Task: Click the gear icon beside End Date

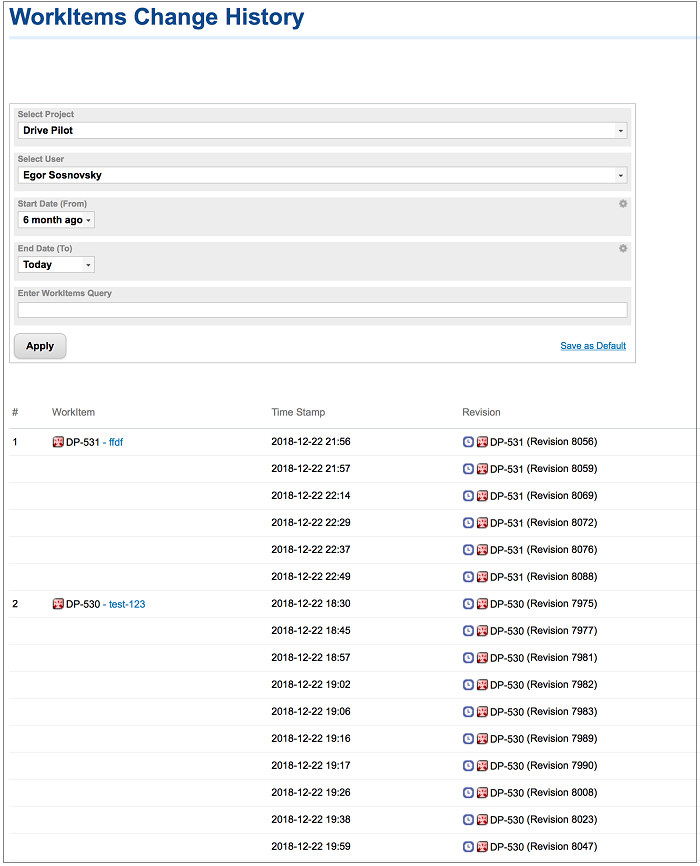Action: pyautogui.click(x=623, y=249)
